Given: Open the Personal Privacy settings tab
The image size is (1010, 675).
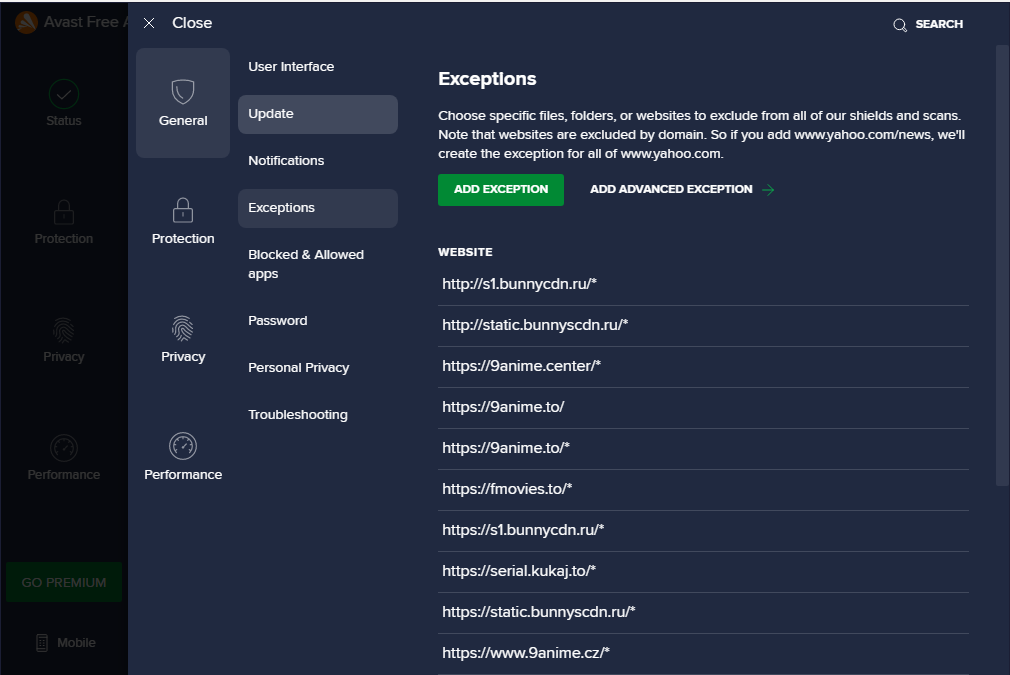Looking at the screenshot, I should pyautogui.click(x=318, y=368).
